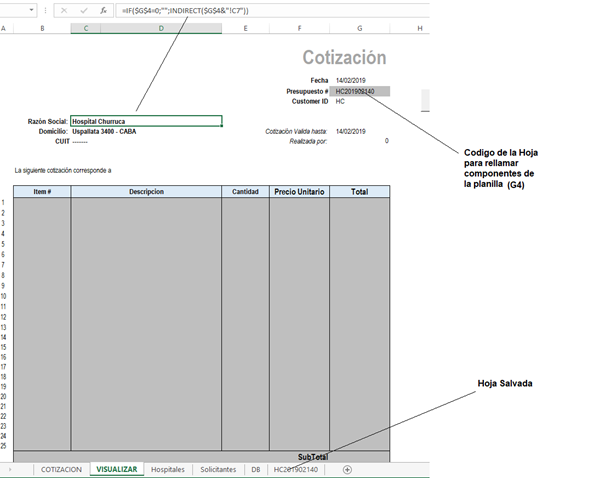Select column G header

359,28
